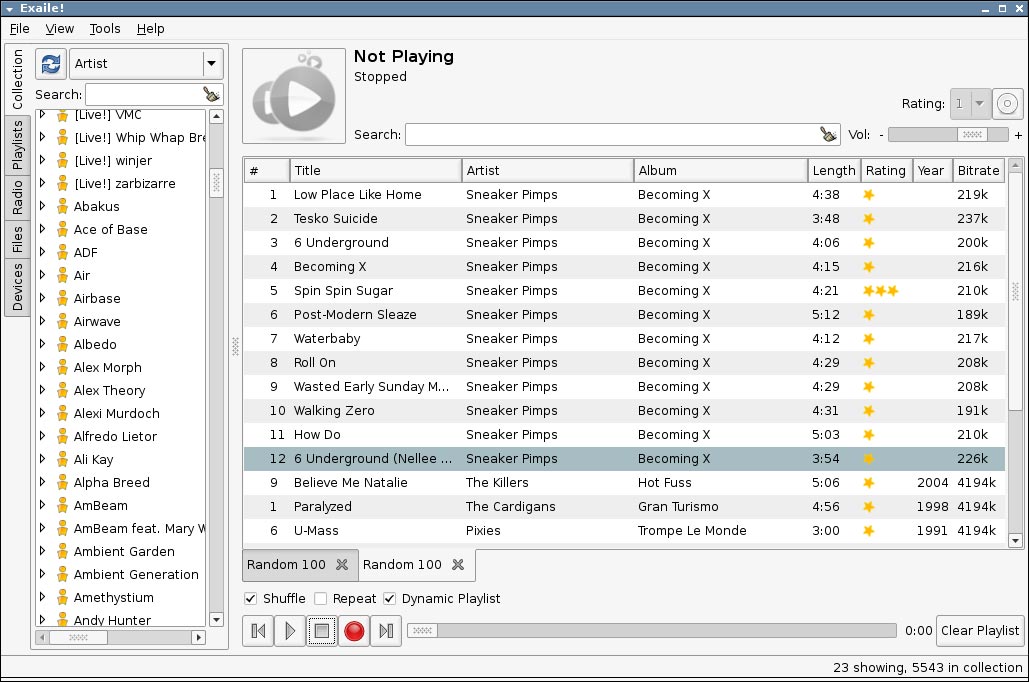
Task: Disable the Dynamic Playlist checkbox
Action: pos(390,599)
